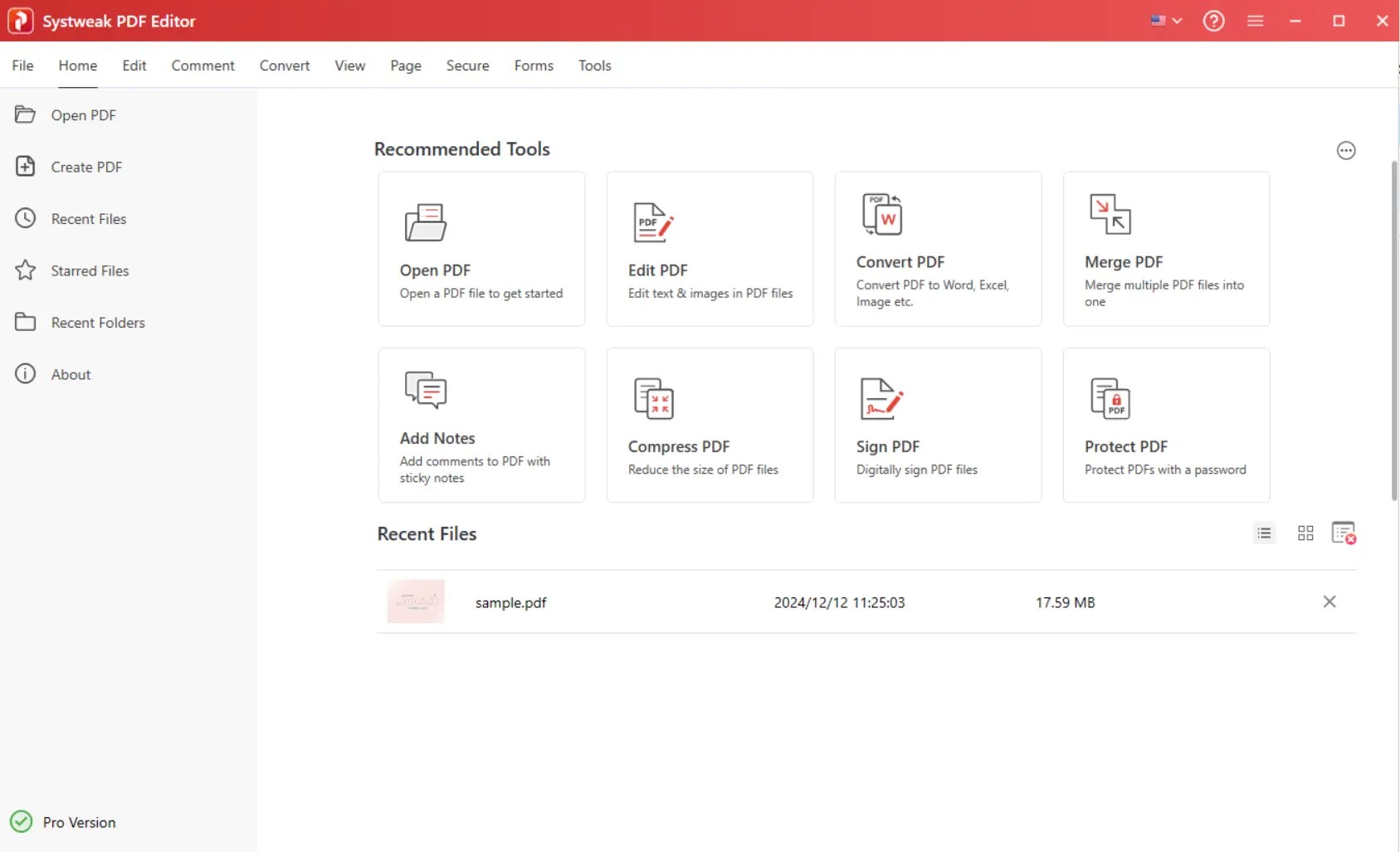1400x852 pixels.
Task: Click the Create PDF plus icon in sidebar
Action: click(x=26, y=167)
